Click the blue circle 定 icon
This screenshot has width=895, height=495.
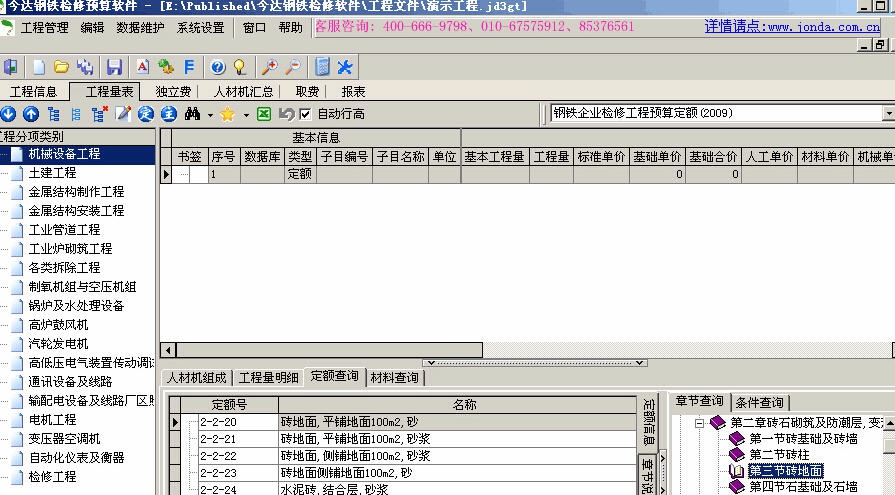(x=146, y=114)
